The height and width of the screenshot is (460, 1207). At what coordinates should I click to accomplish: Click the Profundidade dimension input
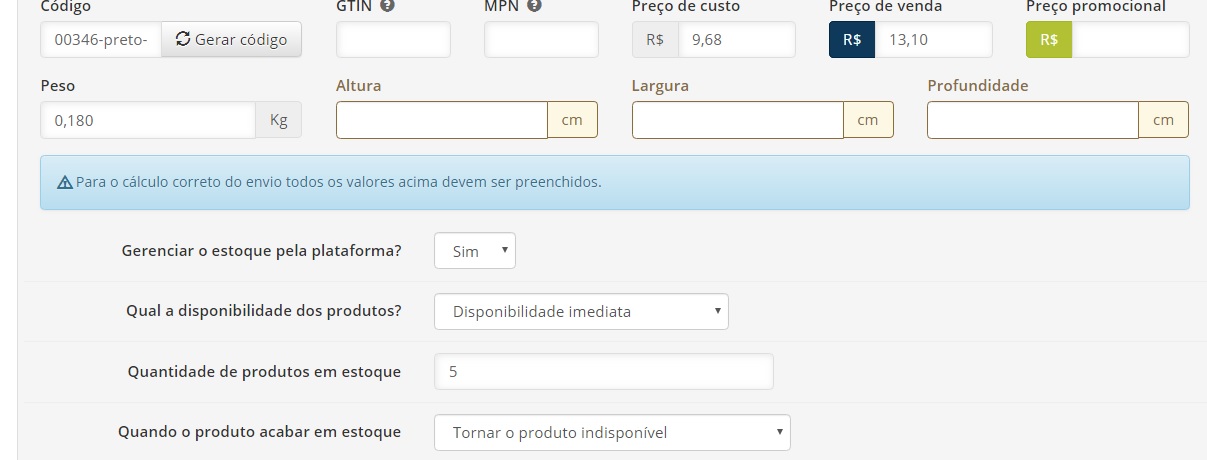click(x=1033, y=120)
